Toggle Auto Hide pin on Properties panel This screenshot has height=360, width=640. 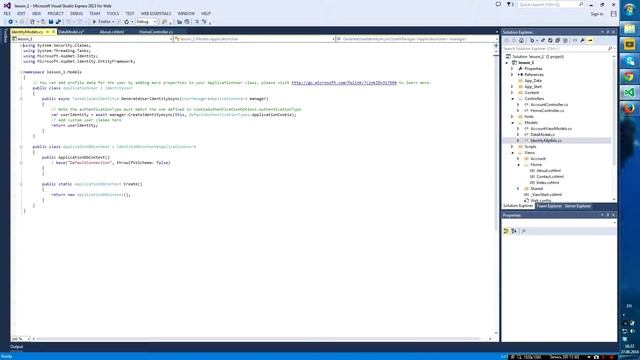(607, 215)
